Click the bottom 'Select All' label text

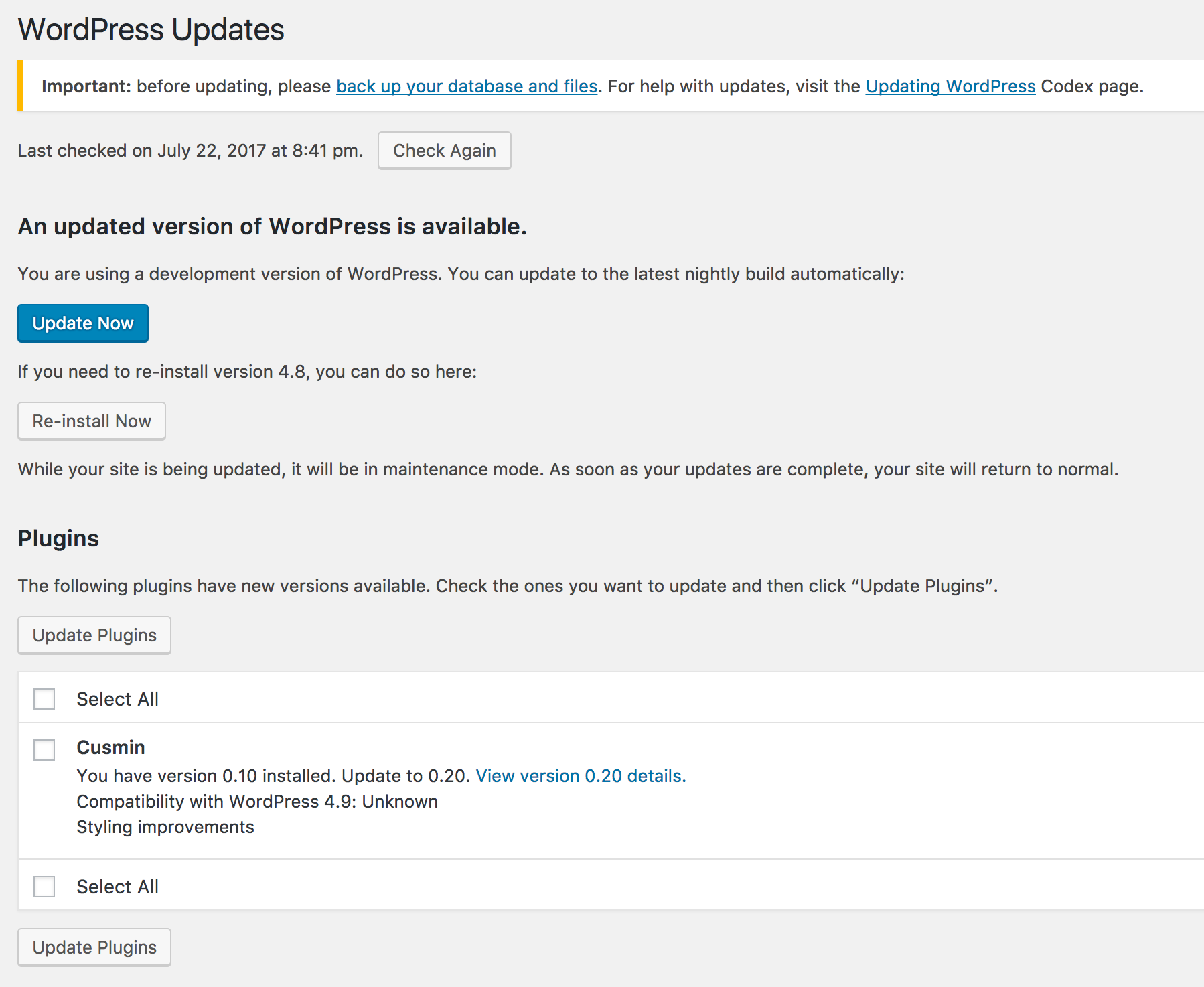(117, 887)
